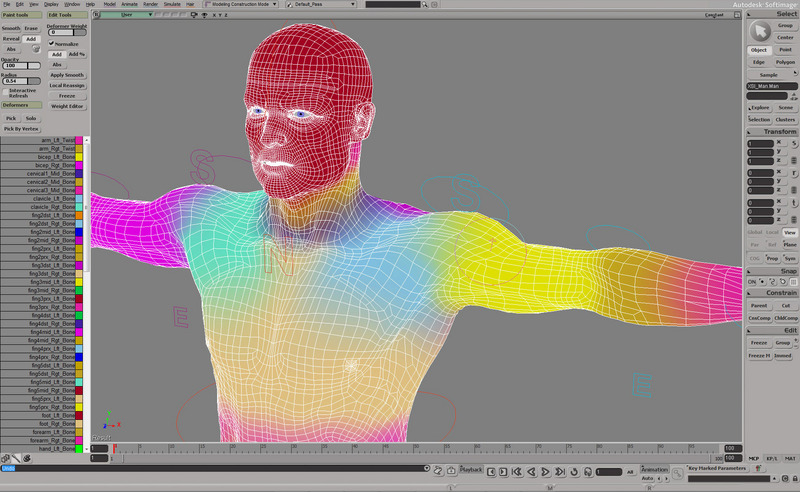The height and width of the screenshot is (492, 800).
Task: Jump to first frame in playback controls
Action: coord(516,472)
